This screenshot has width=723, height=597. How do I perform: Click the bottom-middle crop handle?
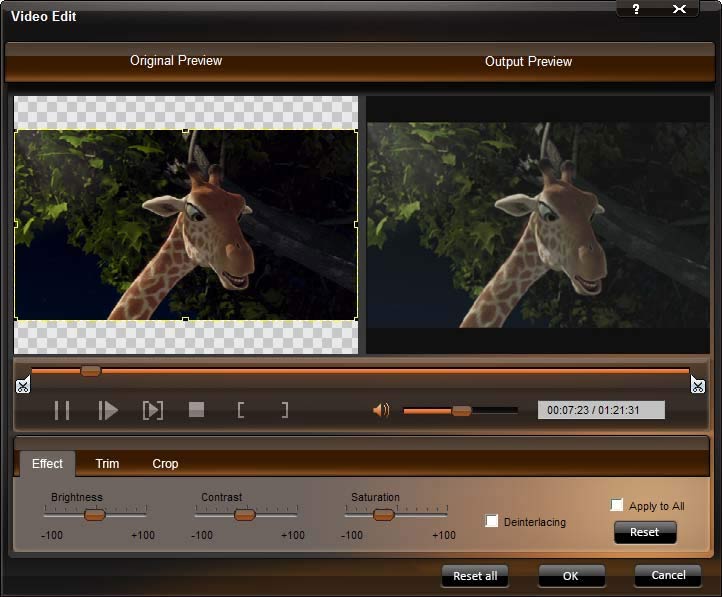pos(185,319)
